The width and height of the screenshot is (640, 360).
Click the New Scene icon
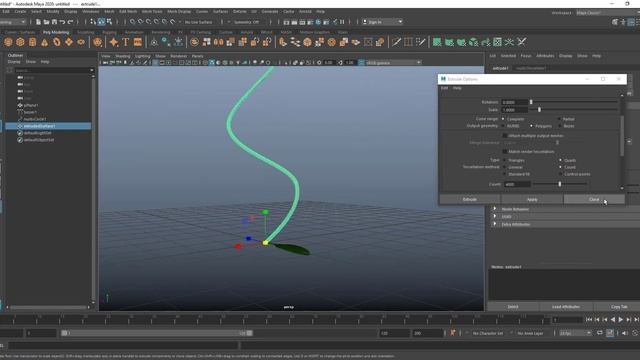[x=38, y=22]
